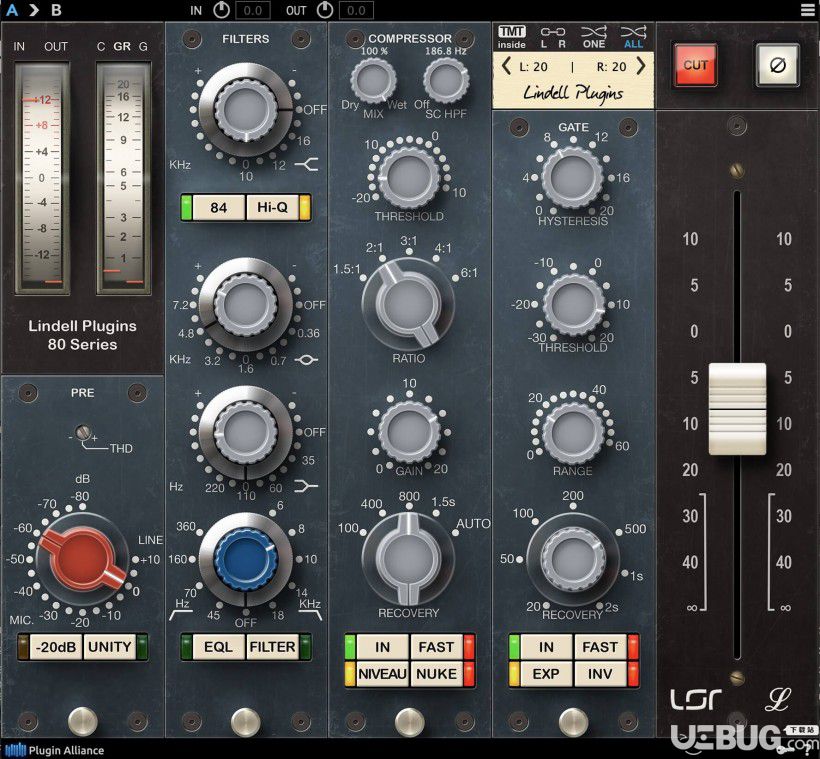Image resolution: width=820 pixels, height=759 pixels.
Task: Click the low shelf curve icon
Action: pos(306,486)
